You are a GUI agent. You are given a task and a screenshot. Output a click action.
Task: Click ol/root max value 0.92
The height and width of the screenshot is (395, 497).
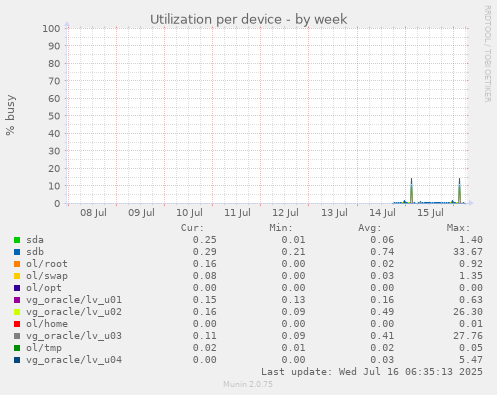click(x=471, y=264)
